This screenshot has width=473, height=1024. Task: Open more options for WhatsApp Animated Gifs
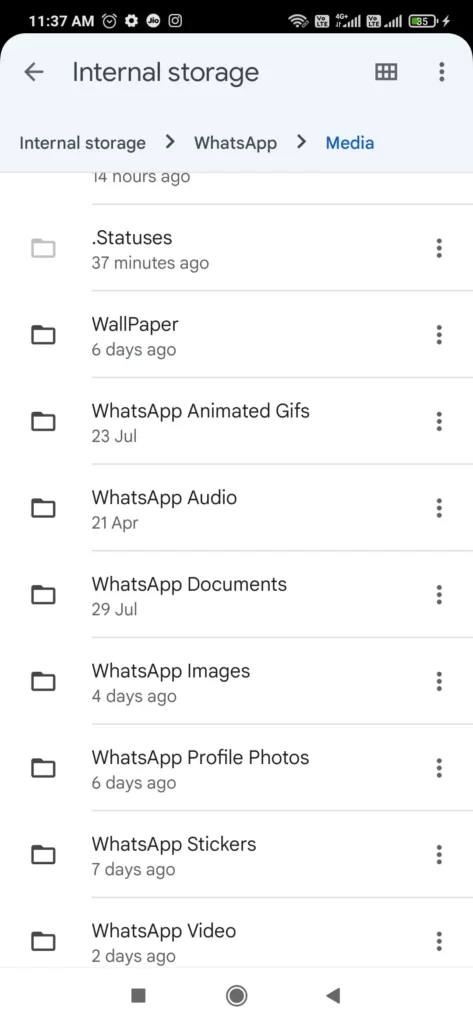(439, 421)
